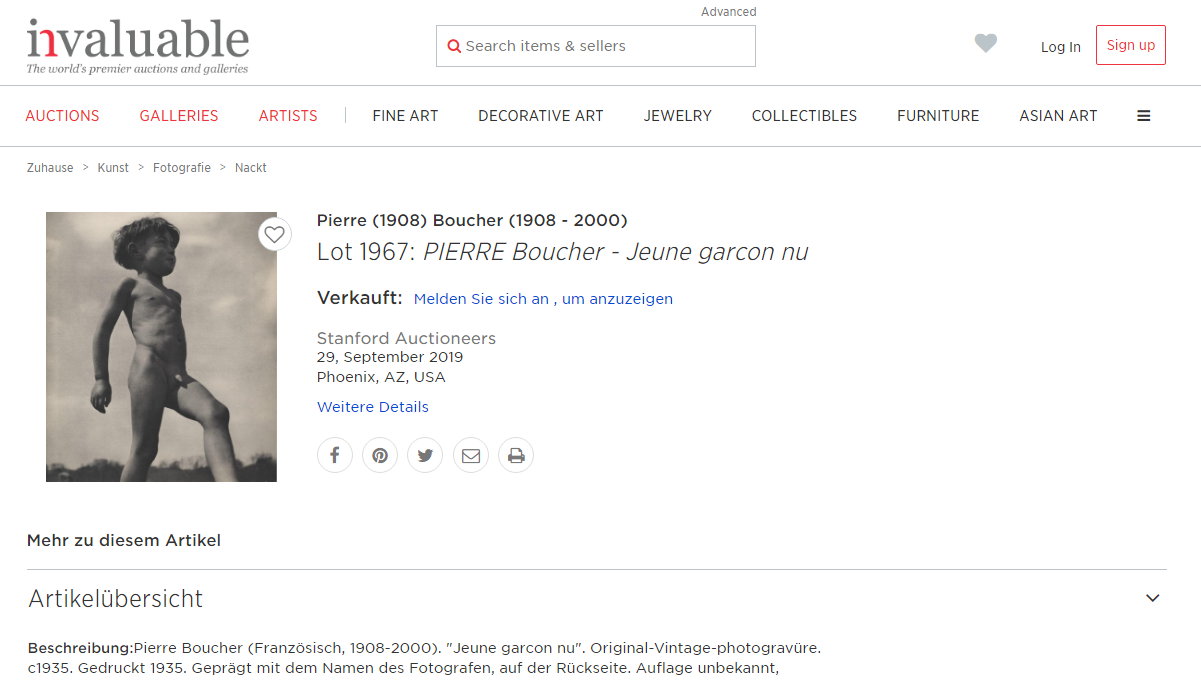The width and height of the screenshot is (1201, 680).
Task: Open the Weitere Details link
Action: [372, 407]
